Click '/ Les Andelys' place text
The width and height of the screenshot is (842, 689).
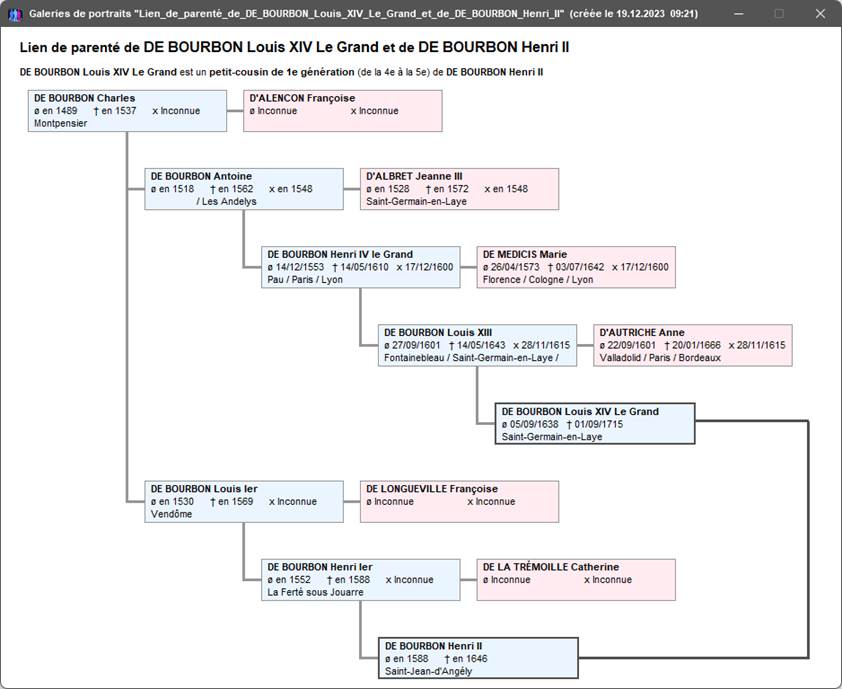click(226, 201)
